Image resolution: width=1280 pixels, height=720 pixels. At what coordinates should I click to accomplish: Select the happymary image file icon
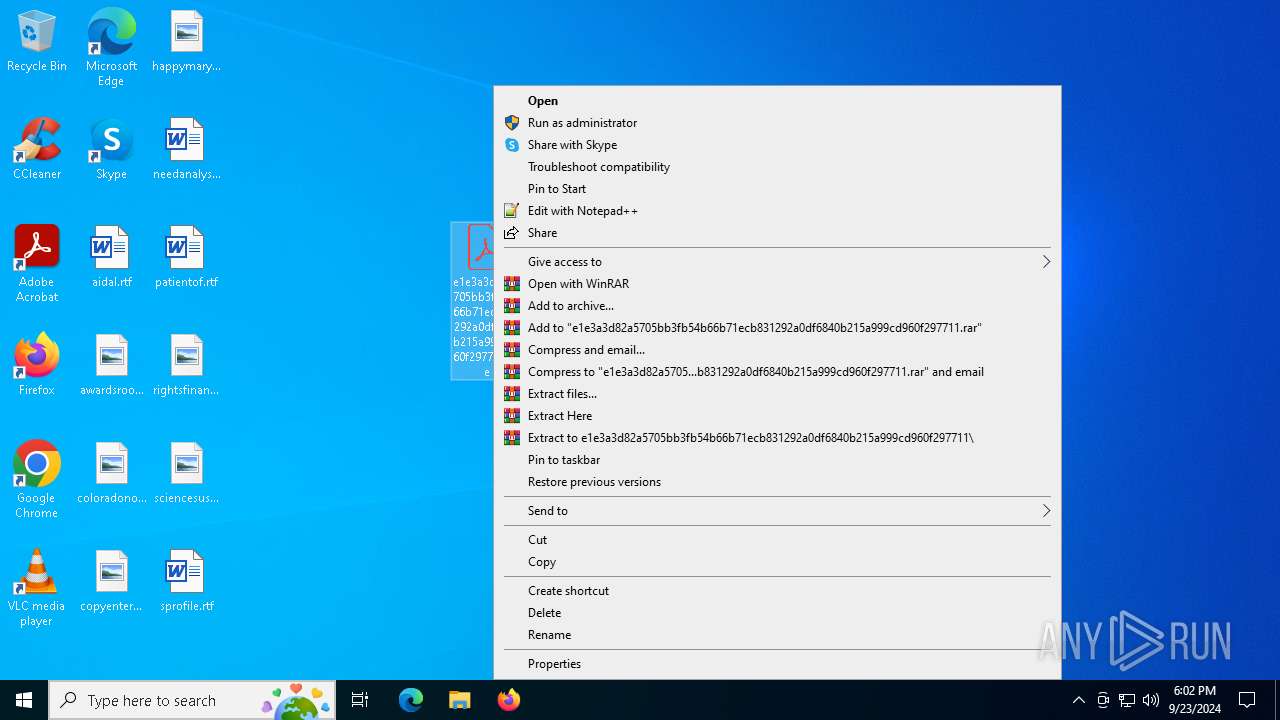pyautogui.click(x=186, y=42)
